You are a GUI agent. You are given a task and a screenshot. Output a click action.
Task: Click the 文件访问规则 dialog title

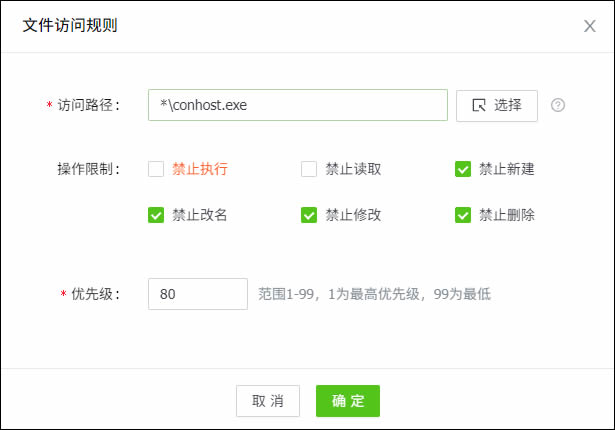coord(70,26)
